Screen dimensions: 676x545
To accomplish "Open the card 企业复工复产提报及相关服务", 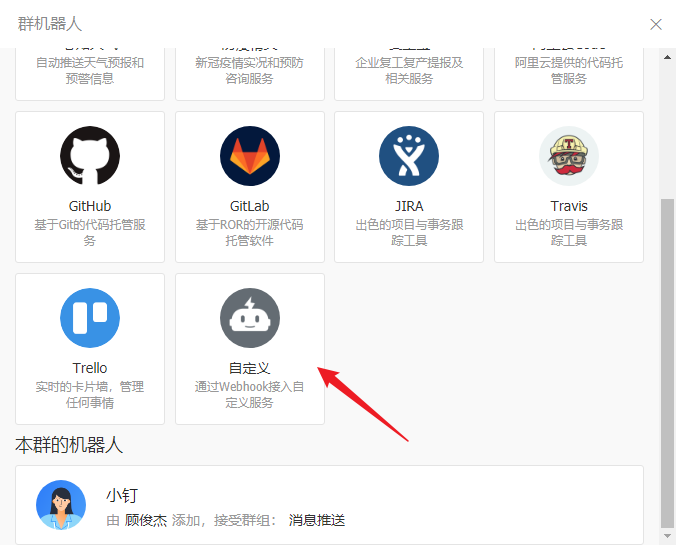I will tap(409, 74).
